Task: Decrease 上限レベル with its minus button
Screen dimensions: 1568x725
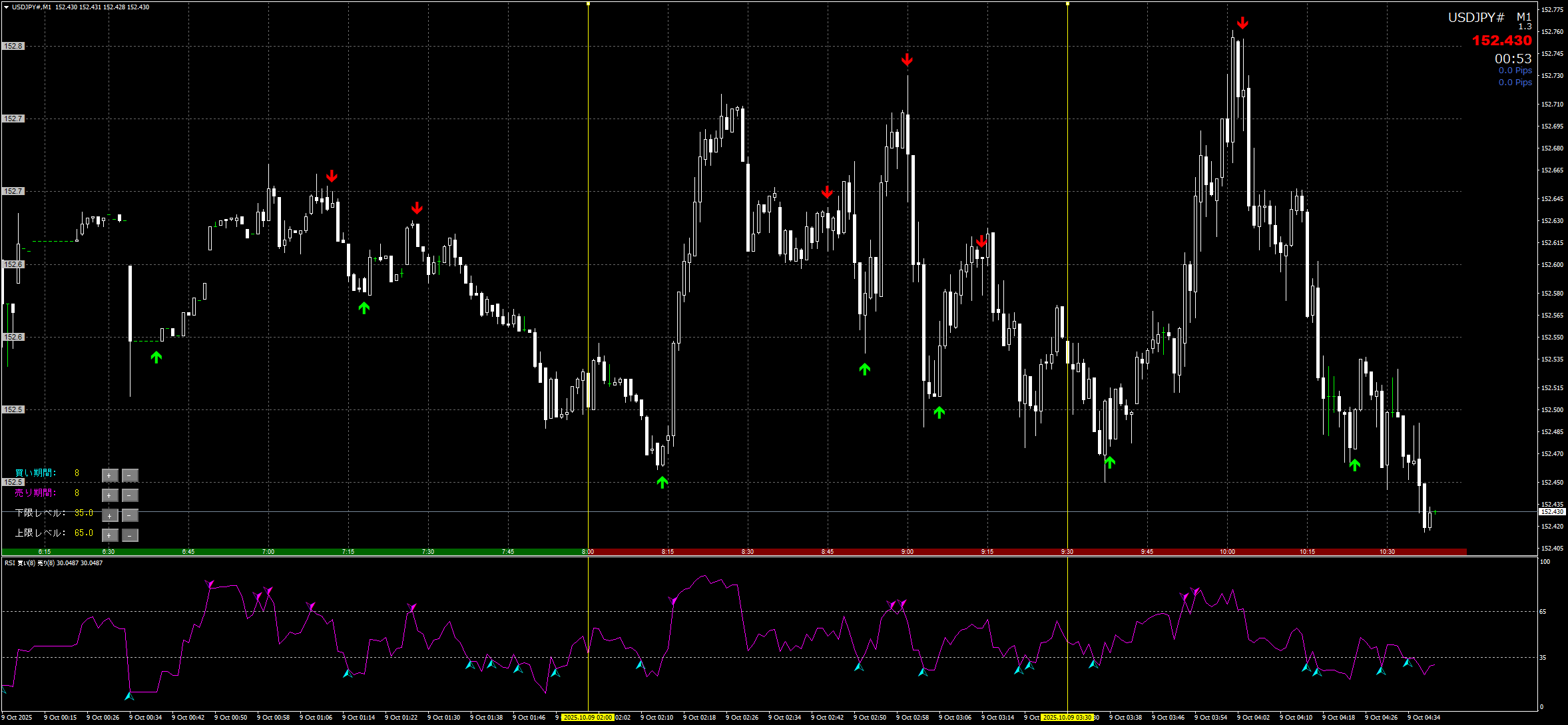Action: (x=131, y=535)
